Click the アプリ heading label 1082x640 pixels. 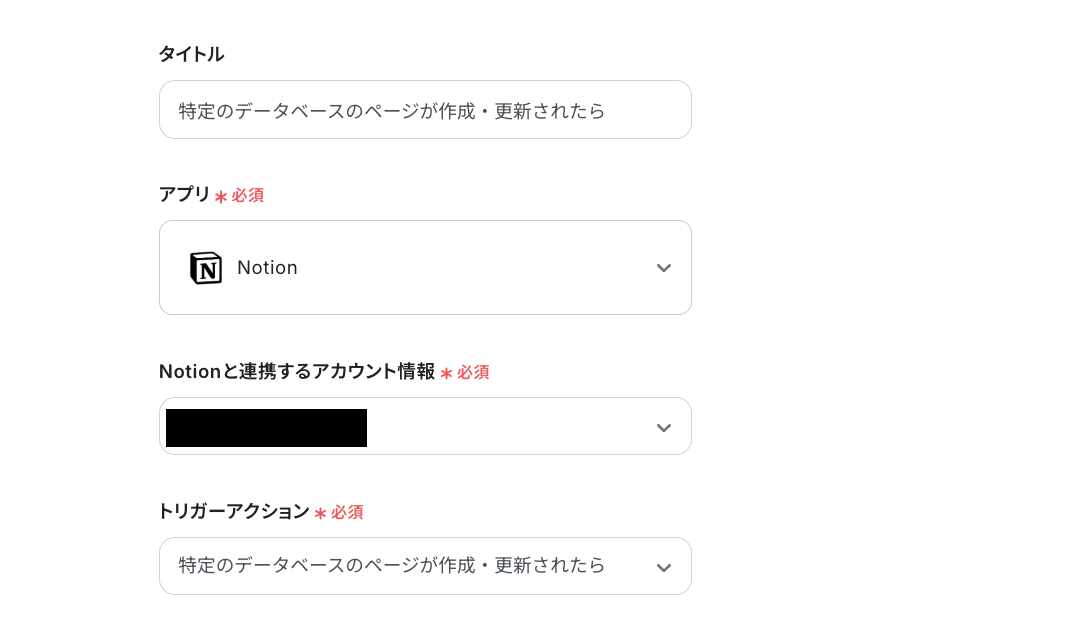[183, 195]
